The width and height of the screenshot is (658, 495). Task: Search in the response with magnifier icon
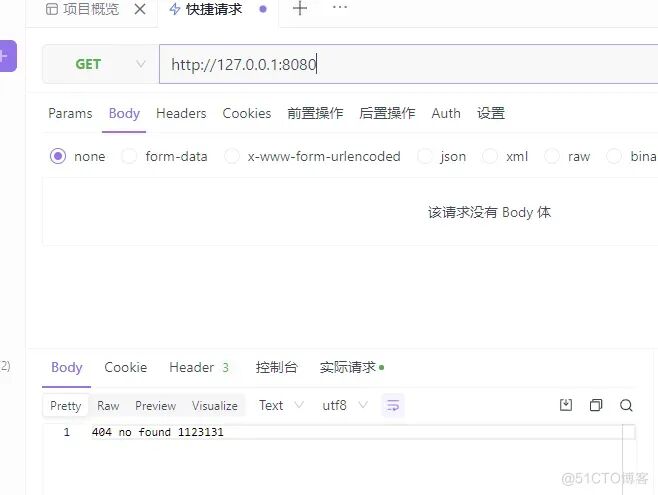626,405
